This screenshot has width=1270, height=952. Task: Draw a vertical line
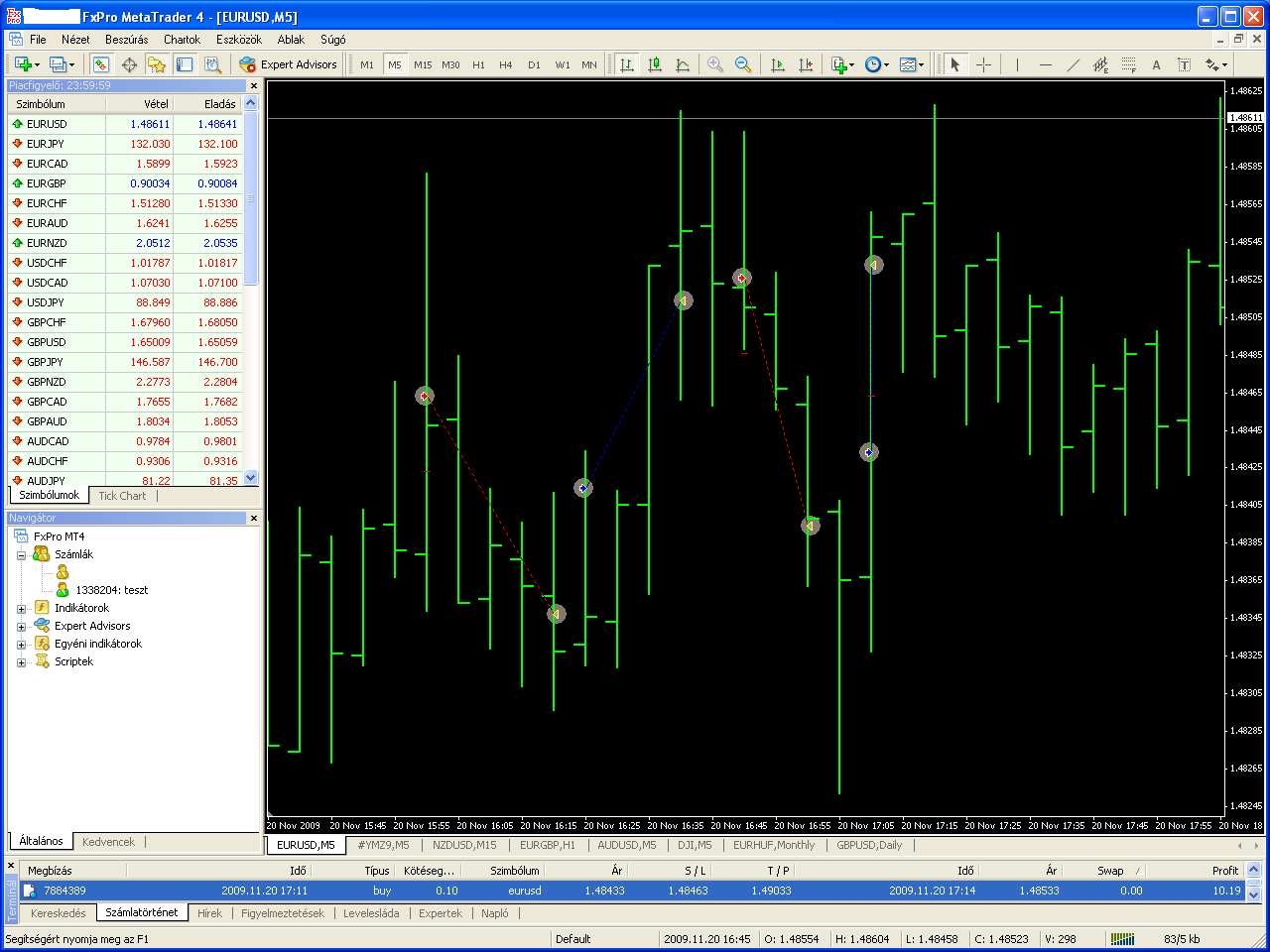[1017, 64]
